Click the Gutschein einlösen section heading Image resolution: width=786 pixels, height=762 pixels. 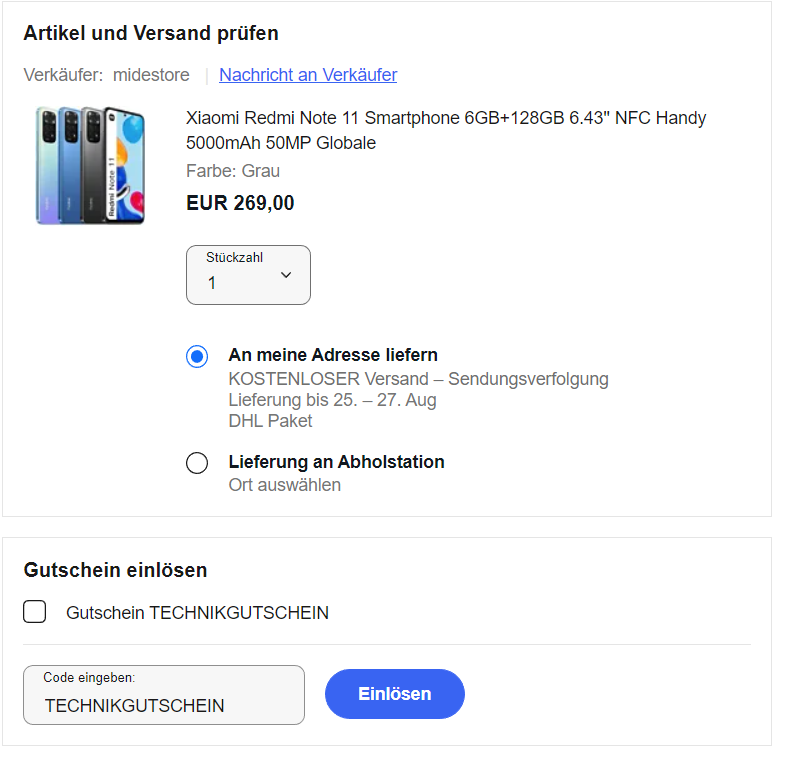[x=115, y=570]
